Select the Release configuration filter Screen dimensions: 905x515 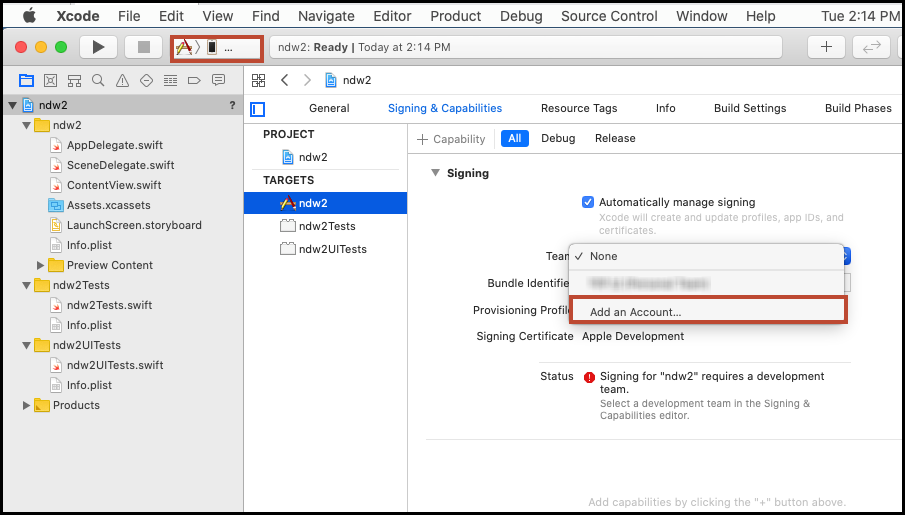click(615, 139)
